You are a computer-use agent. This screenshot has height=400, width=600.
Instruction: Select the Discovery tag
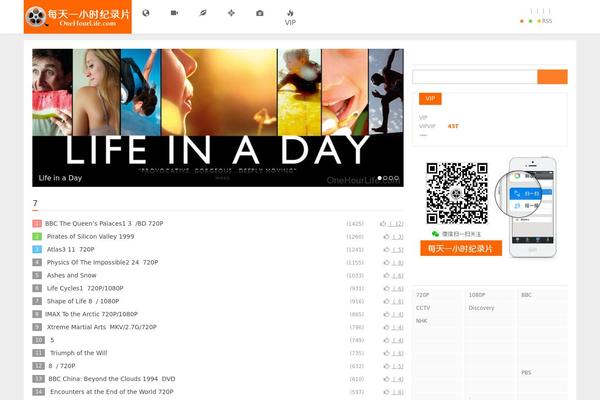481,308
